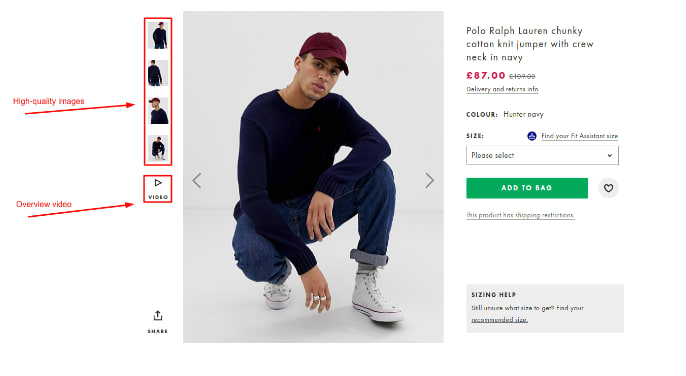Click the Share upload icon
Screen dimensions: 686x376
[x=158, y=316]
